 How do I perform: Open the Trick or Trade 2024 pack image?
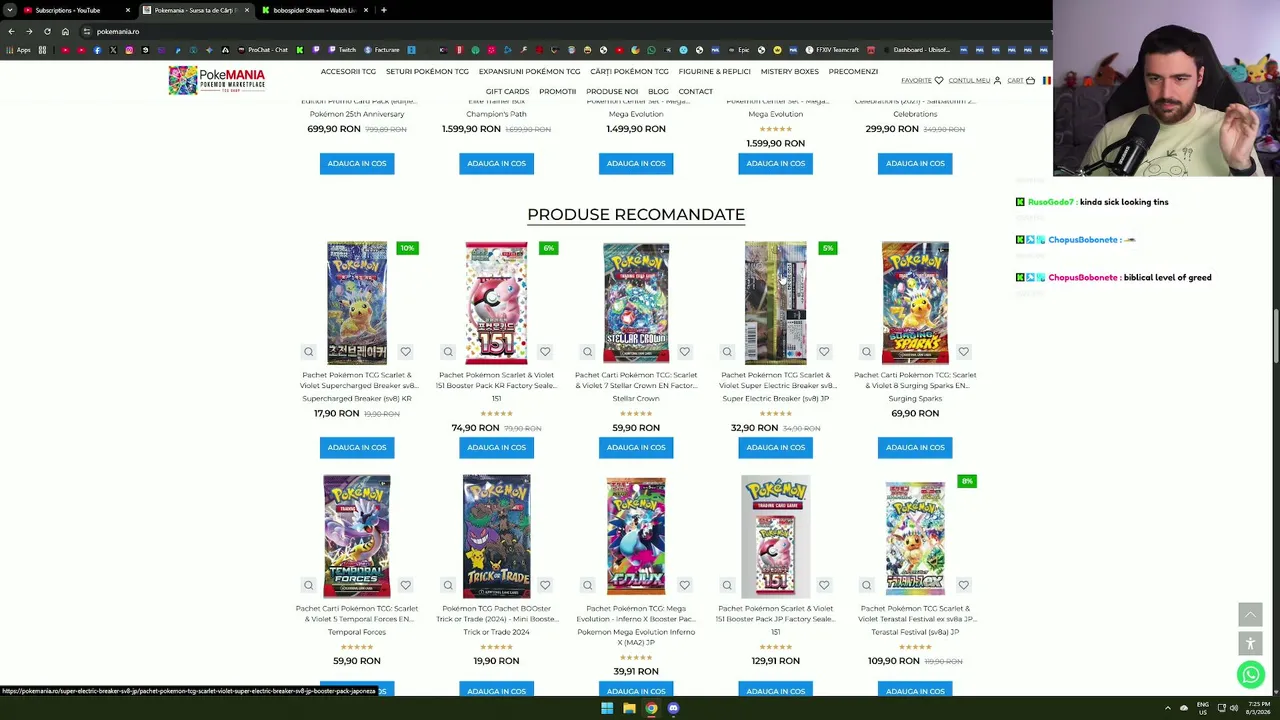point(496,536)
